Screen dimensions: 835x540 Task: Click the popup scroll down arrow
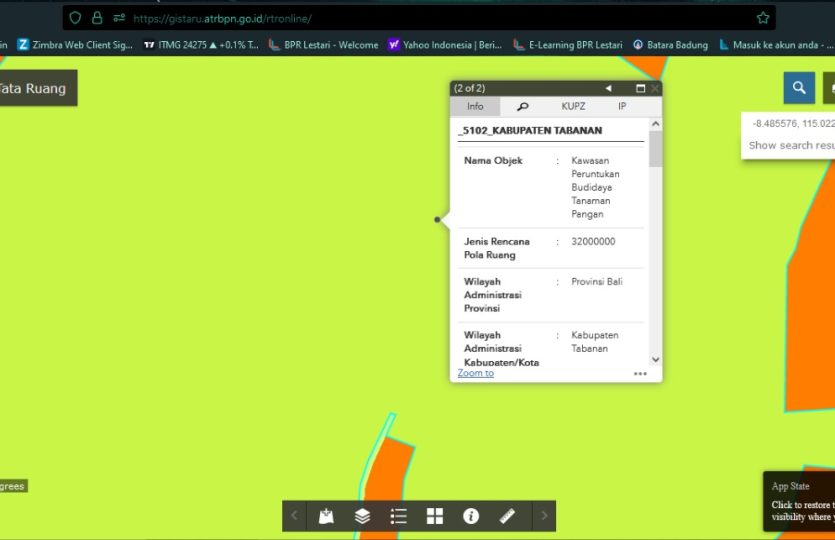point(656,359)
